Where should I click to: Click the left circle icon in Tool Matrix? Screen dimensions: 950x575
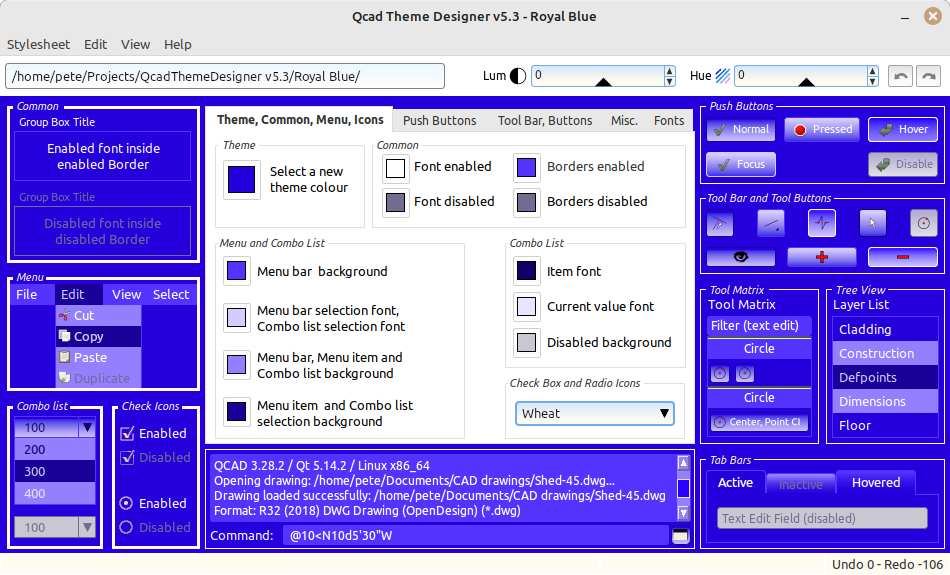(720, 373)
